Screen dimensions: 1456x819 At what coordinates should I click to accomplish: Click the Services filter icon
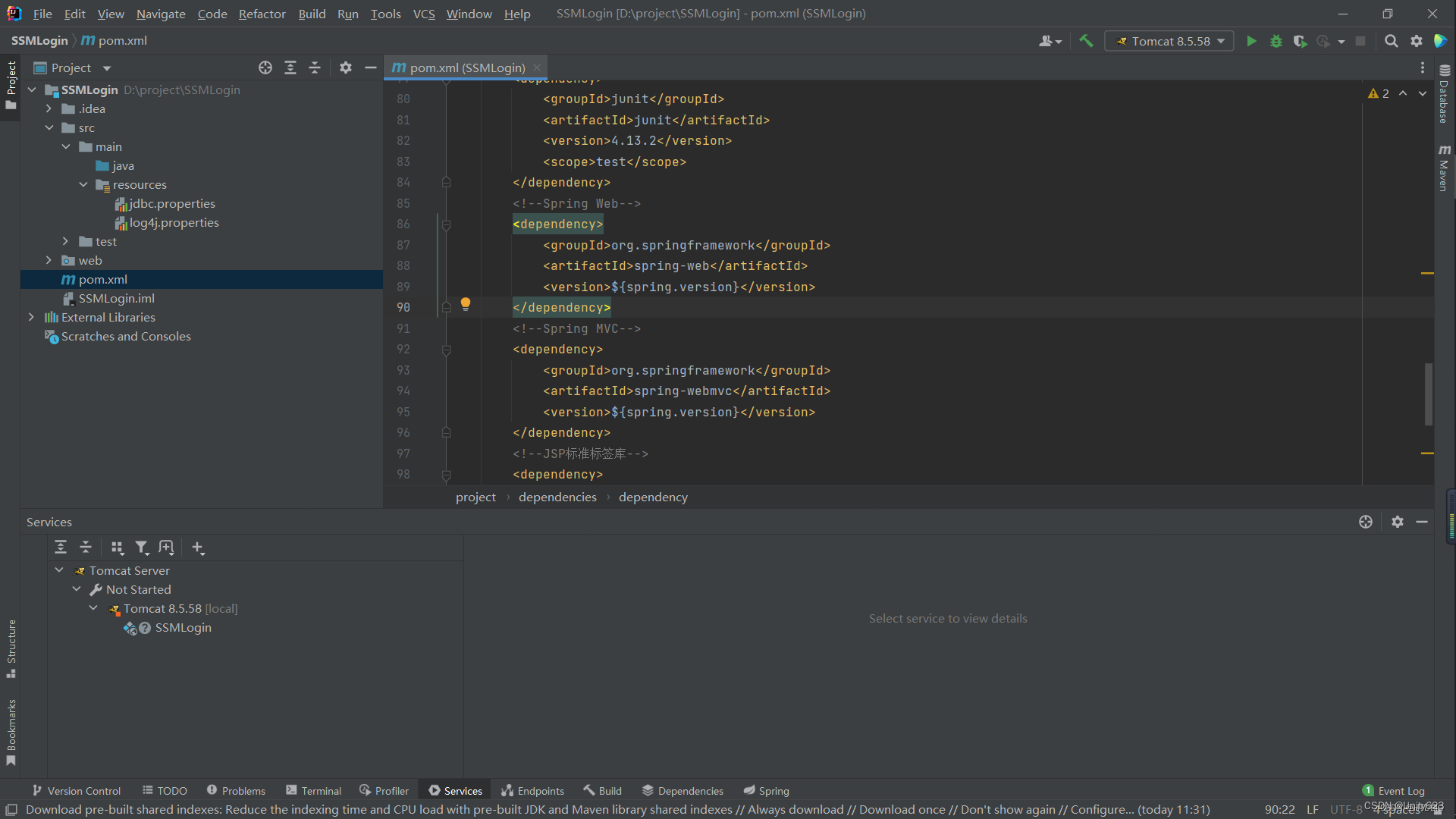pos(142,548)
